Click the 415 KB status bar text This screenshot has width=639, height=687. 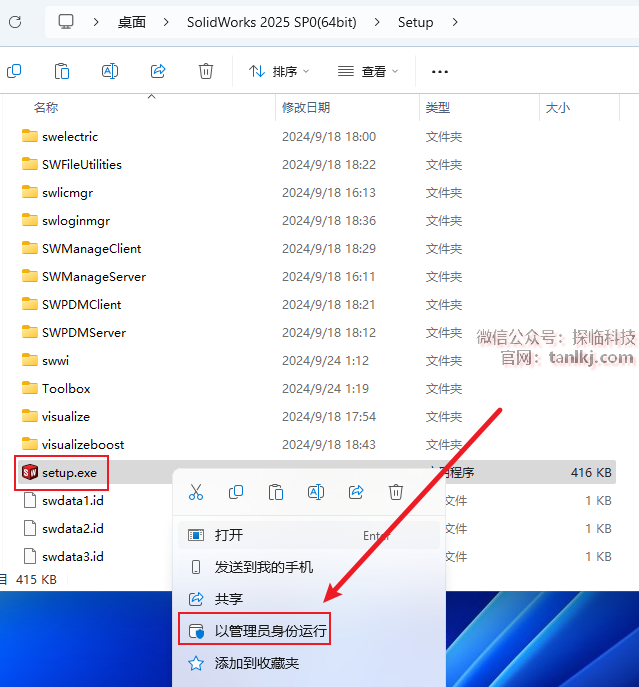[36, 580]
